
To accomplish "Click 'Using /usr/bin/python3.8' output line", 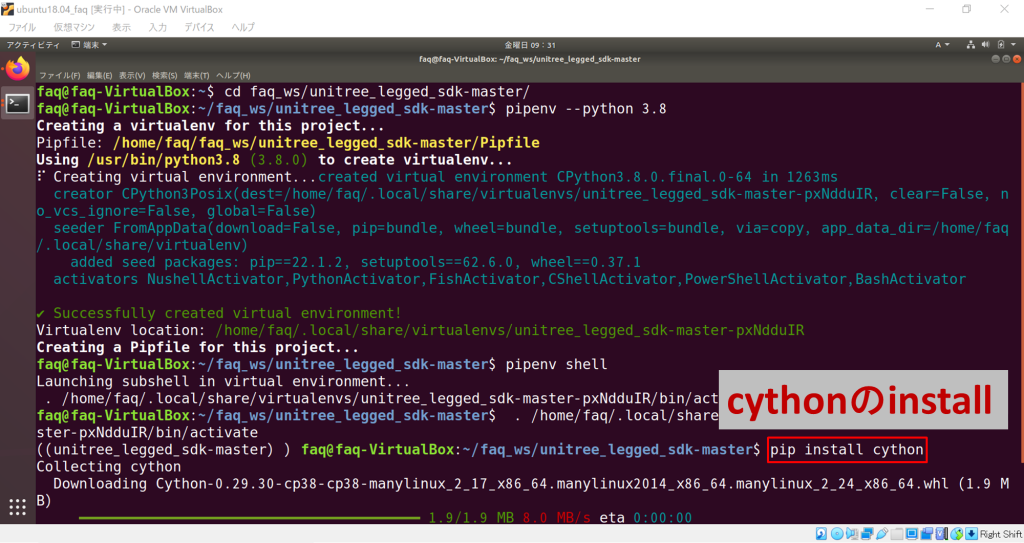I will coord(274,159).
